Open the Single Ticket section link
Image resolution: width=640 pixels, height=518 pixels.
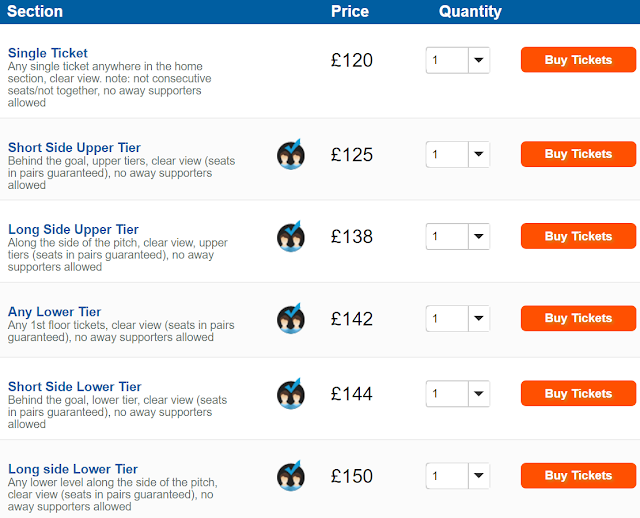48,53
